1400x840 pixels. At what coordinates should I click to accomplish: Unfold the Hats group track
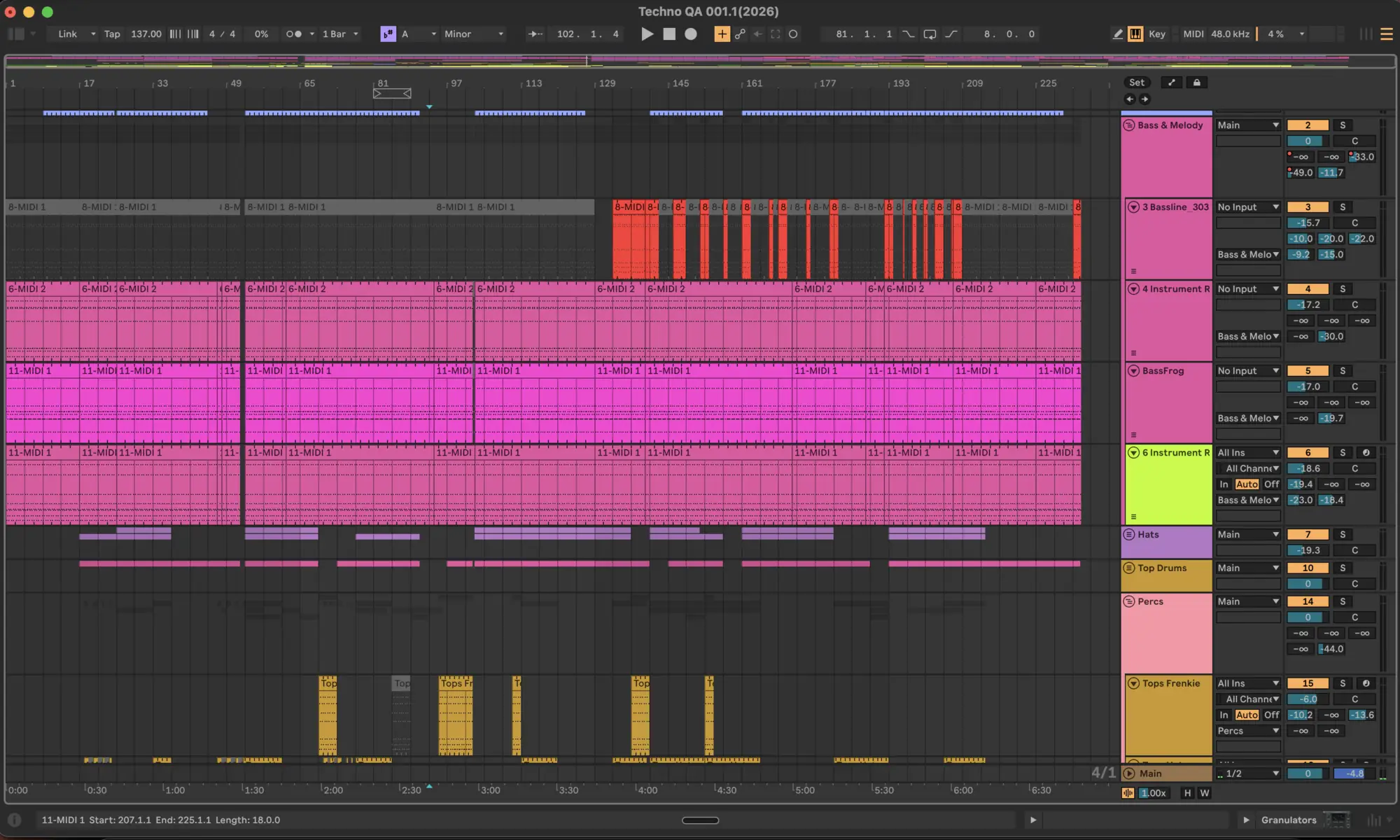(x=1129, y=535)
